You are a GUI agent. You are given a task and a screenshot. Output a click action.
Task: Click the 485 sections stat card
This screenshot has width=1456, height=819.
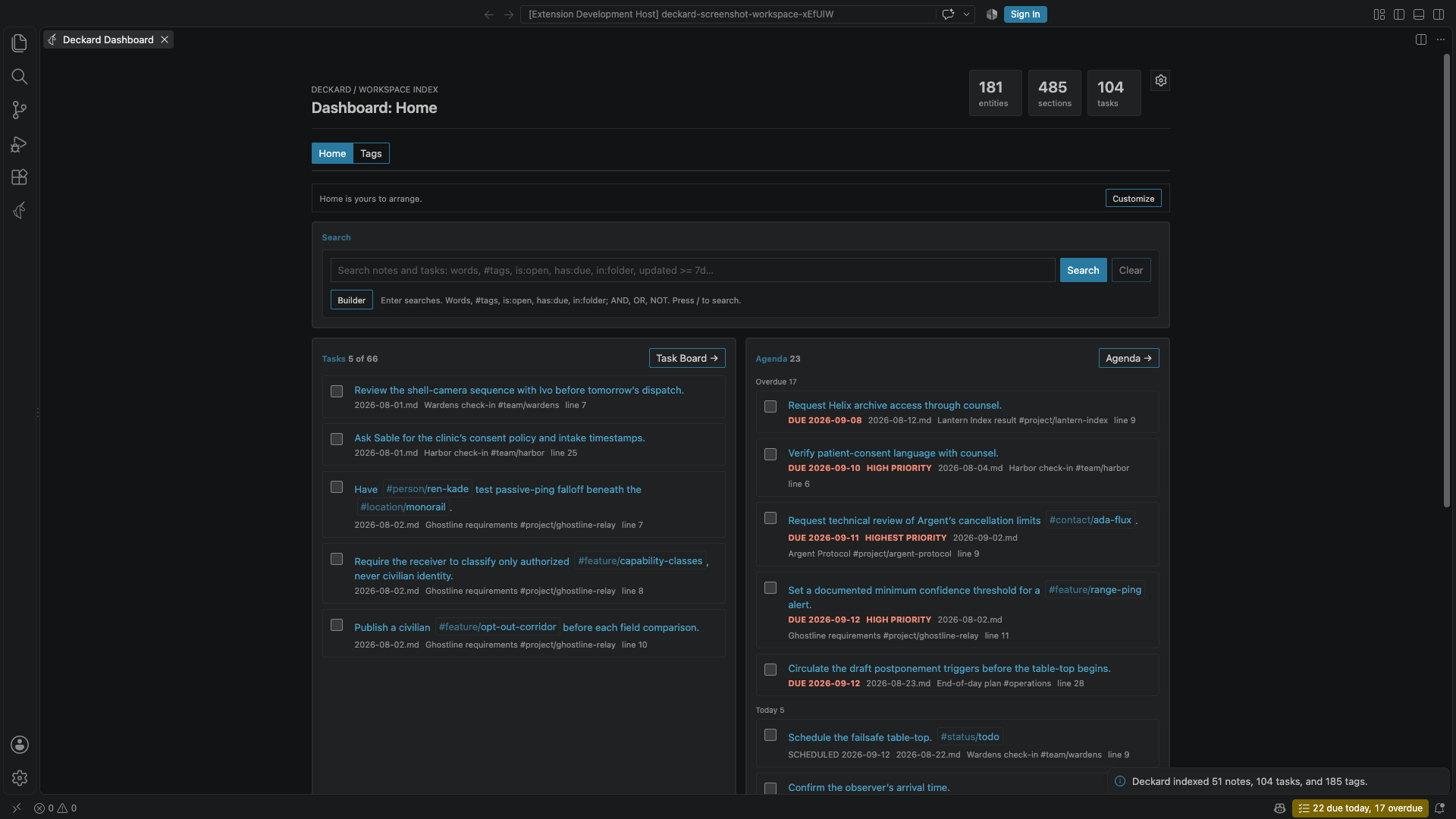coord(1054,93)
